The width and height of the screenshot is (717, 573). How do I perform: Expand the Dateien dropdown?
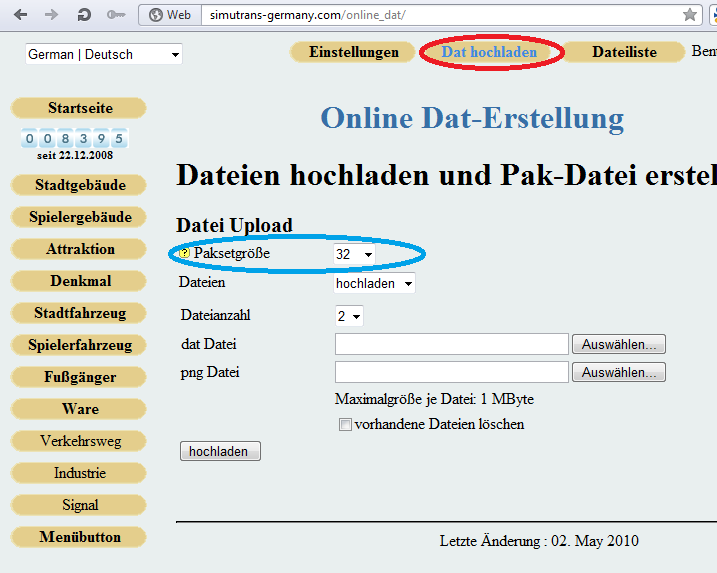pyautogui.click(x=374, y=284)
